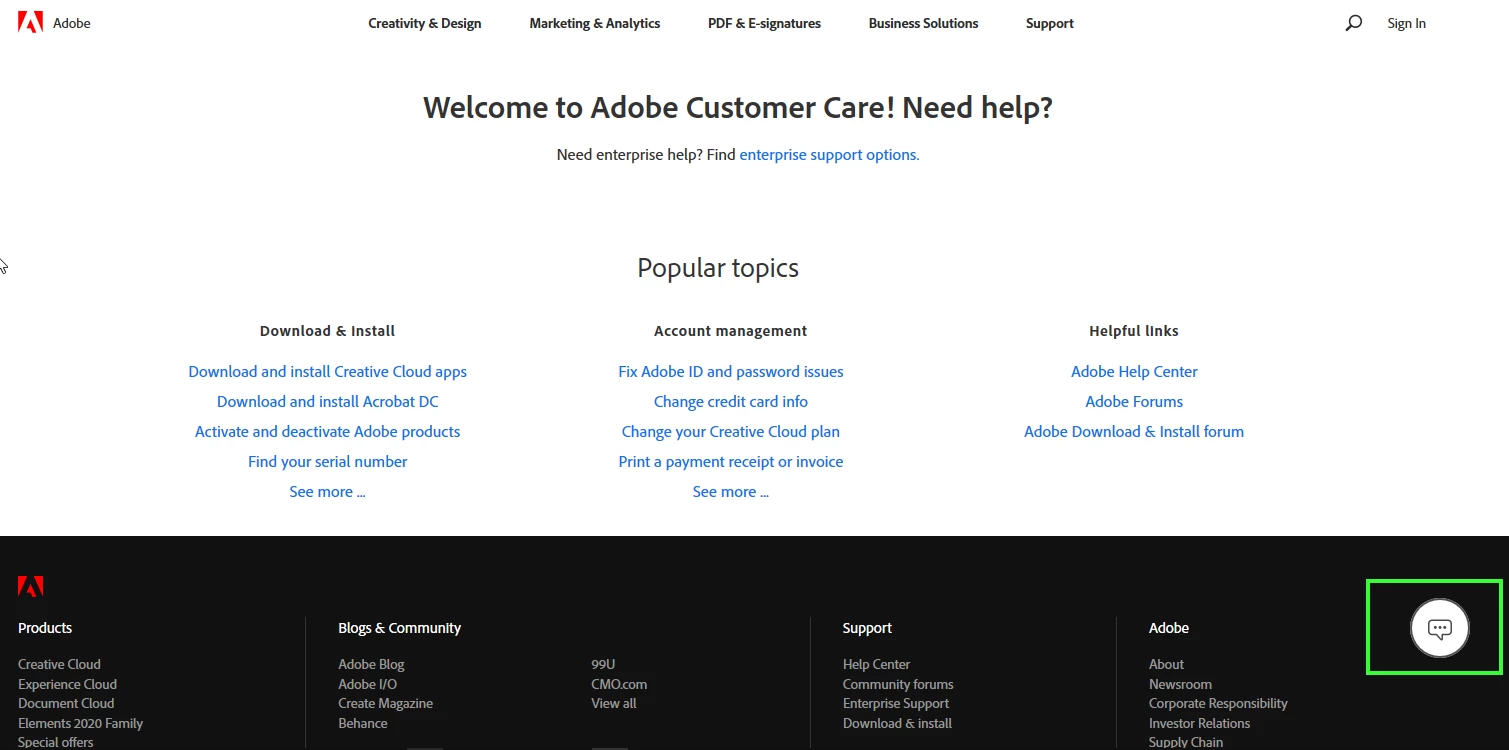This screenshot has height=750, width=1509.
Task: Open Supply Chain footer link
Action: (1186, 742)
